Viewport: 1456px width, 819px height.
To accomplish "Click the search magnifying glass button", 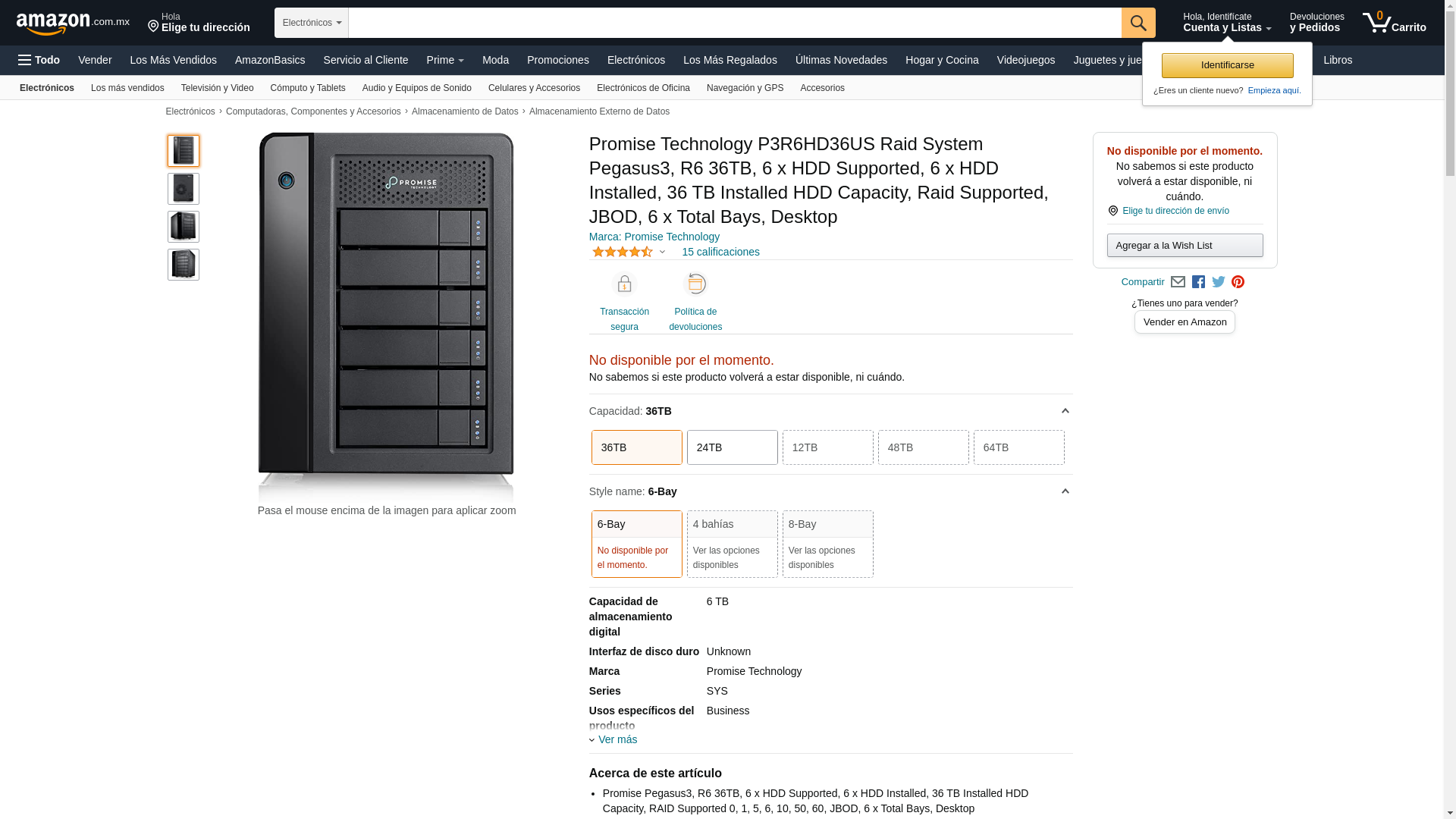I will click(x=1137, y=23).
